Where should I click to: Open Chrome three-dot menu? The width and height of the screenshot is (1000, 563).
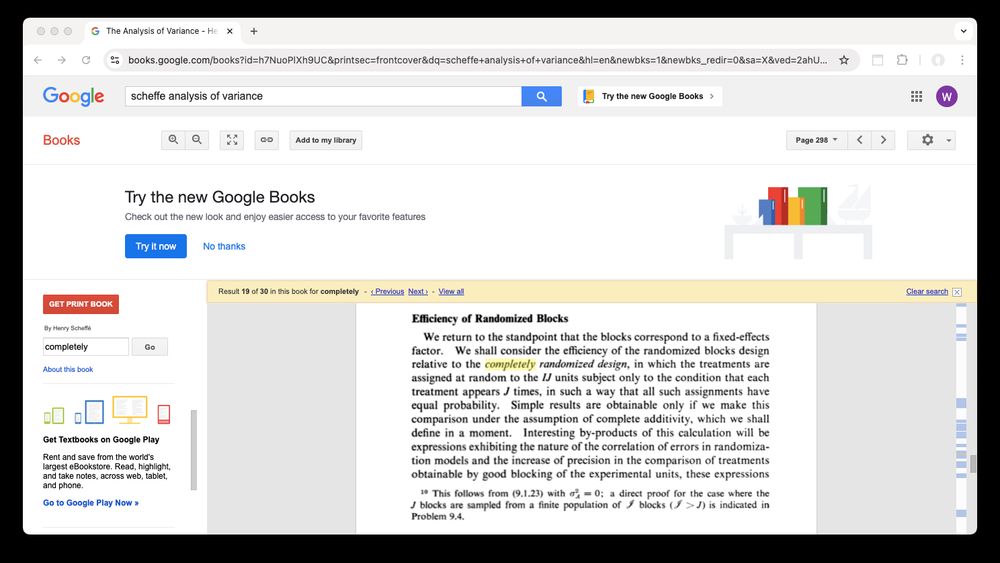962,60
